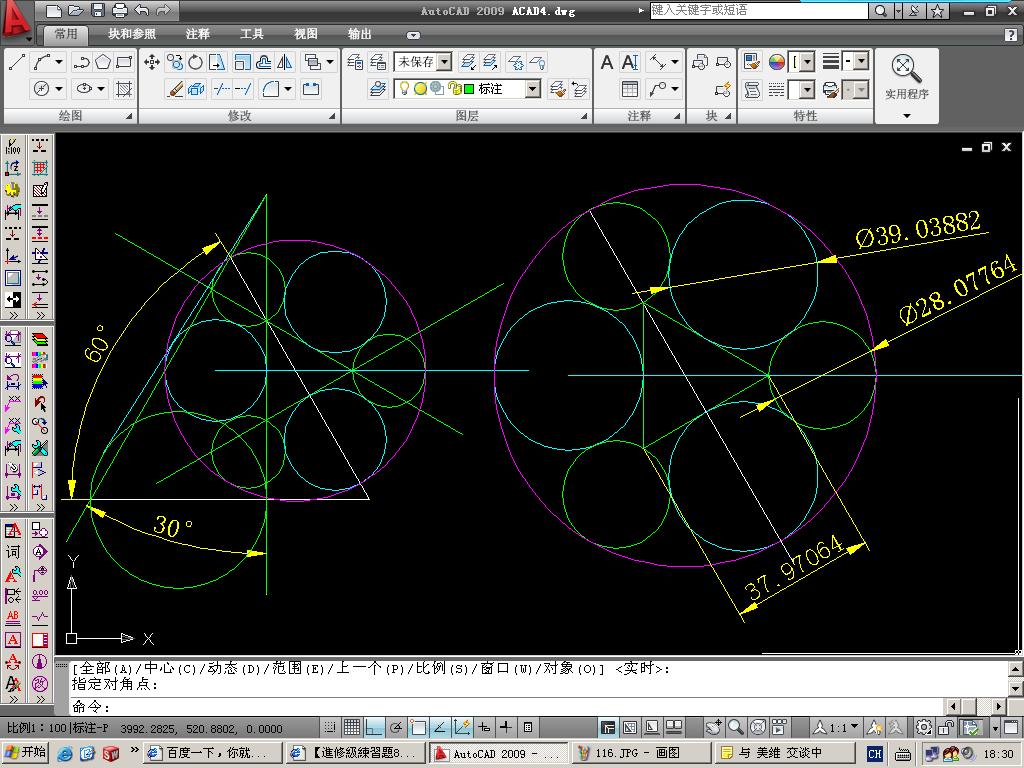Open the Zoom status bar tool
The image size is (1024, 768).
735,727
